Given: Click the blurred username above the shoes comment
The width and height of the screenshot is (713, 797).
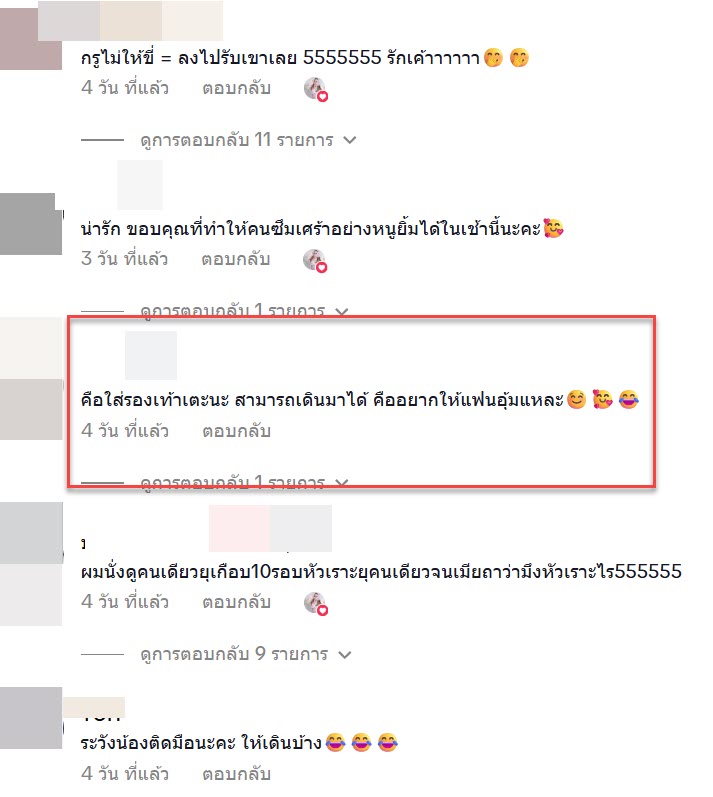Looking at the screenshot, I should pos(151,355).
